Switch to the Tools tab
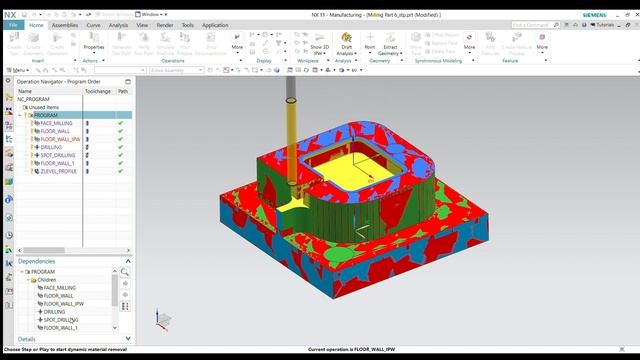 188,25
